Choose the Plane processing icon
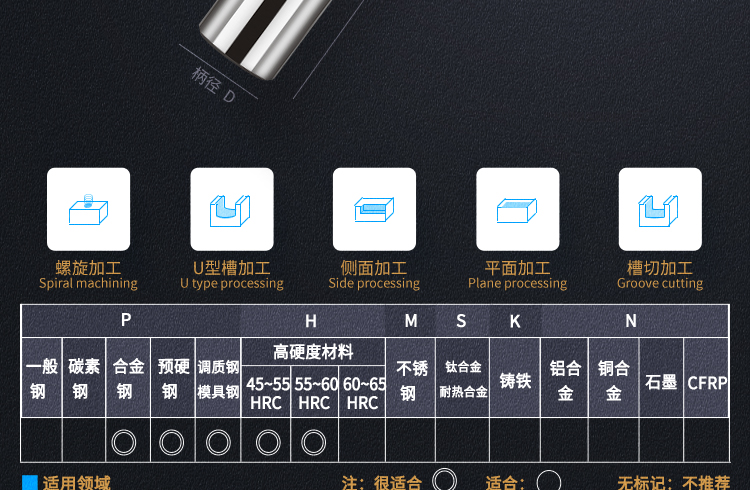This screenshot has height=490, width=750. pos(518,209)
